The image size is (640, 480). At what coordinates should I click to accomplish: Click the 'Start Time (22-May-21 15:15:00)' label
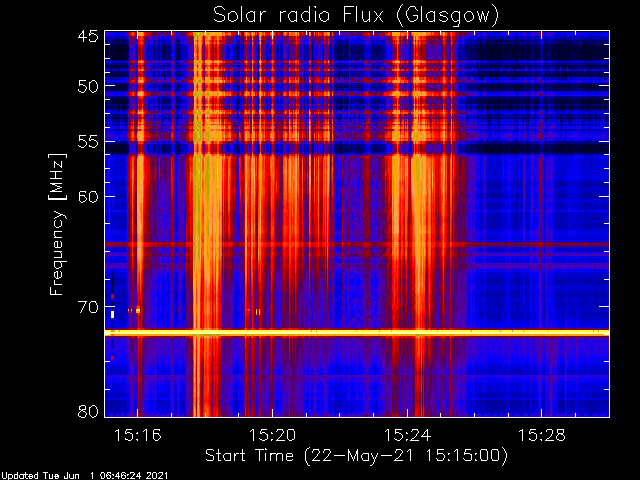coord(356,456)
